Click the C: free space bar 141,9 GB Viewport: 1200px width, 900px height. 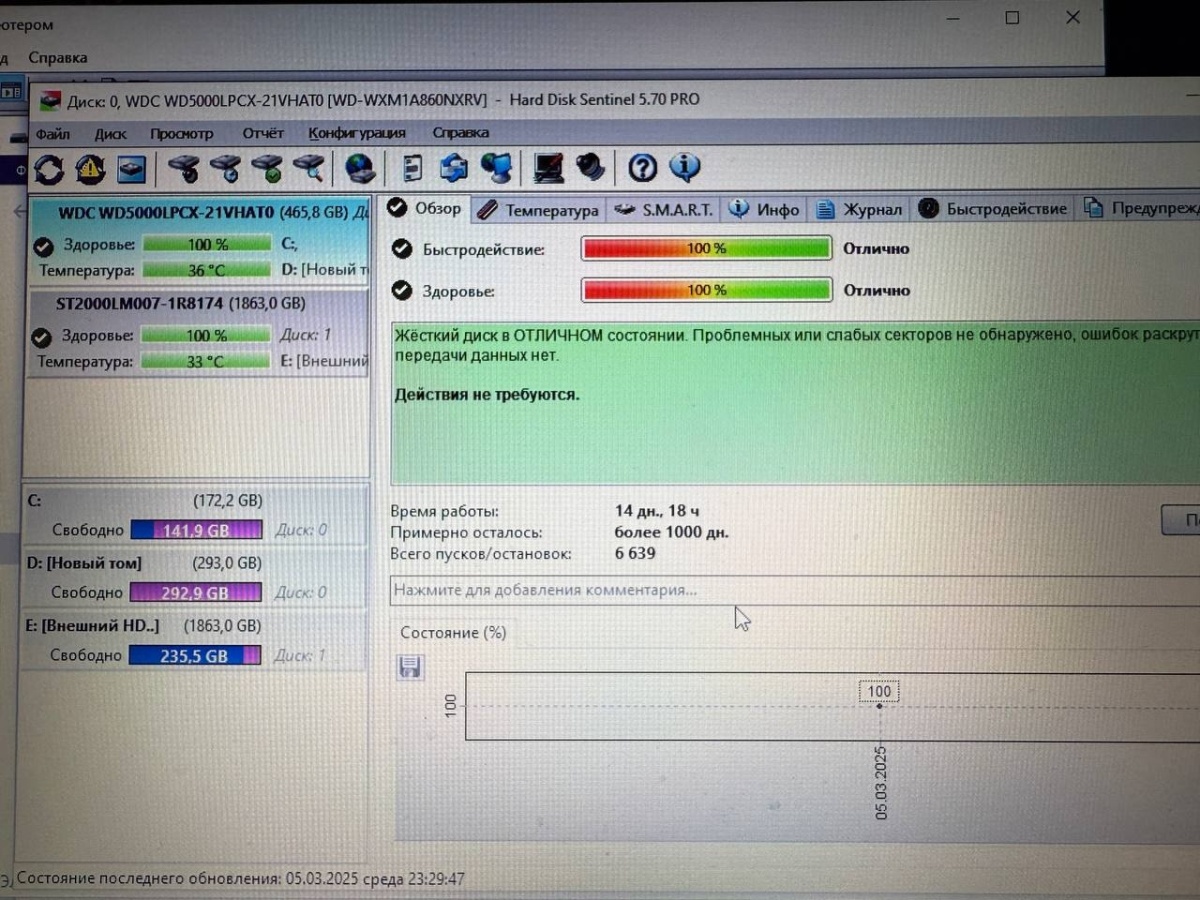(x=196, y=530)
